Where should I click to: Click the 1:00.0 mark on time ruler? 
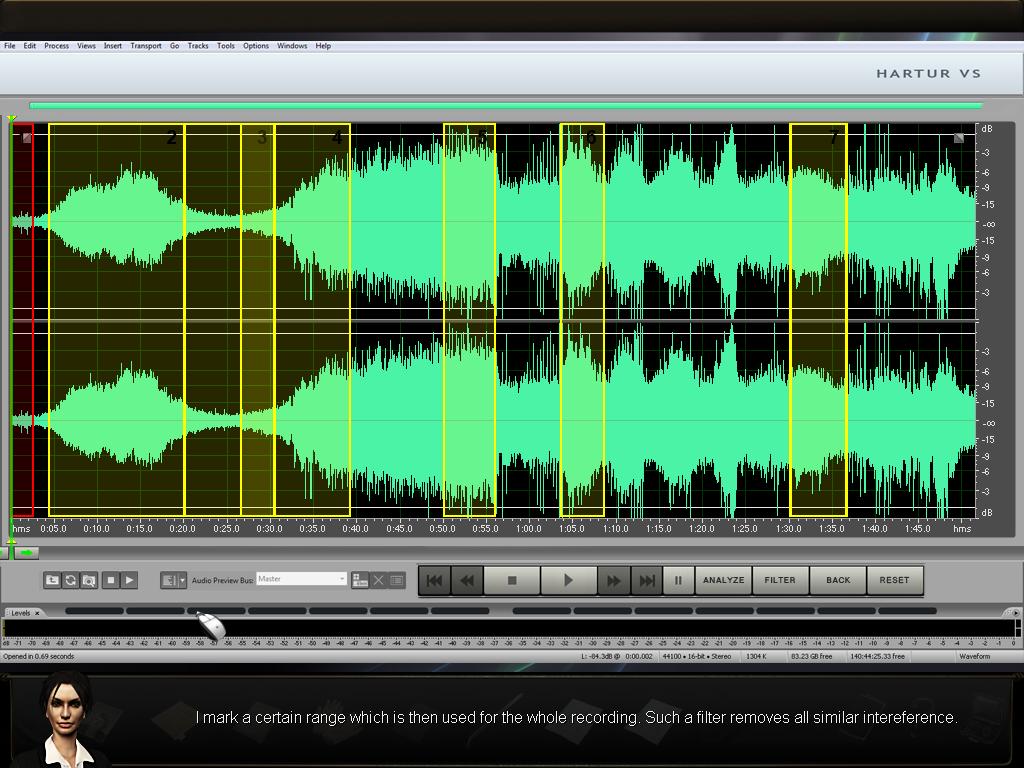[x=528, y=528]
